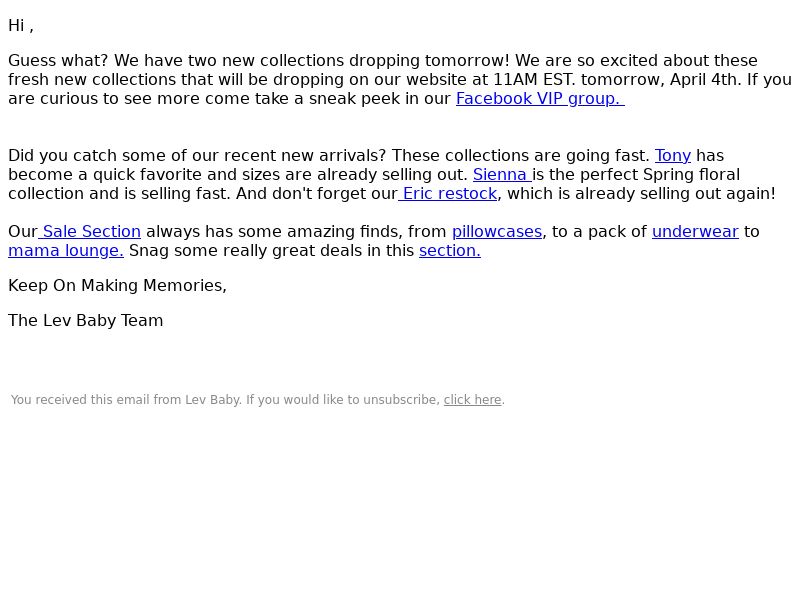Browse the pillowcases link
The image size is (800, 600).
pyautogui.click(x=497, y=232)
